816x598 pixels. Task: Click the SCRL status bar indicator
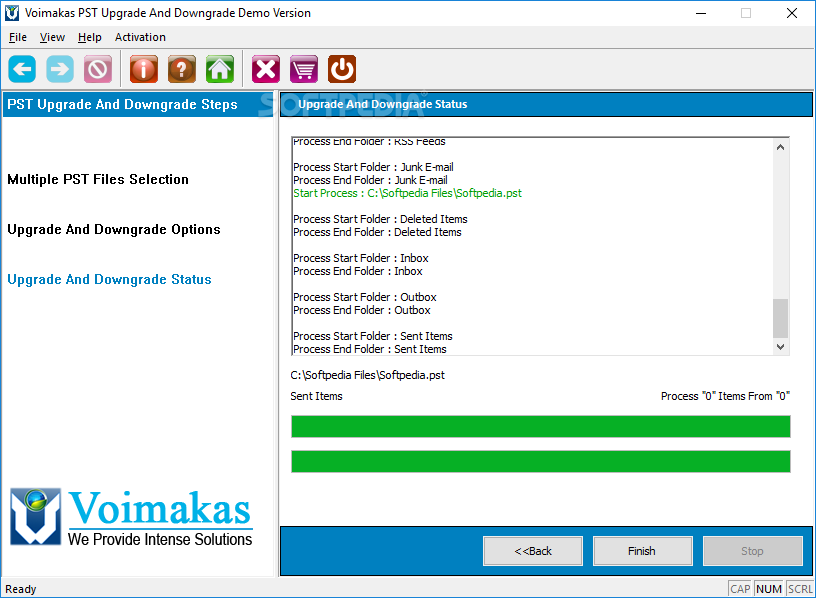800,589
